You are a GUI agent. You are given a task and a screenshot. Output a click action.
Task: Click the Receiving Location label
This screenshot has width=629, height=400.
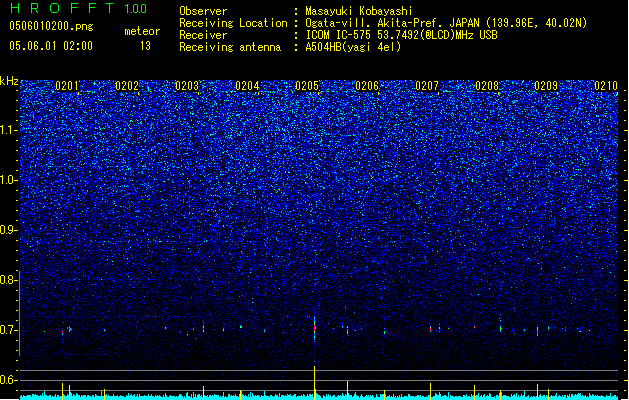point(233,23)
